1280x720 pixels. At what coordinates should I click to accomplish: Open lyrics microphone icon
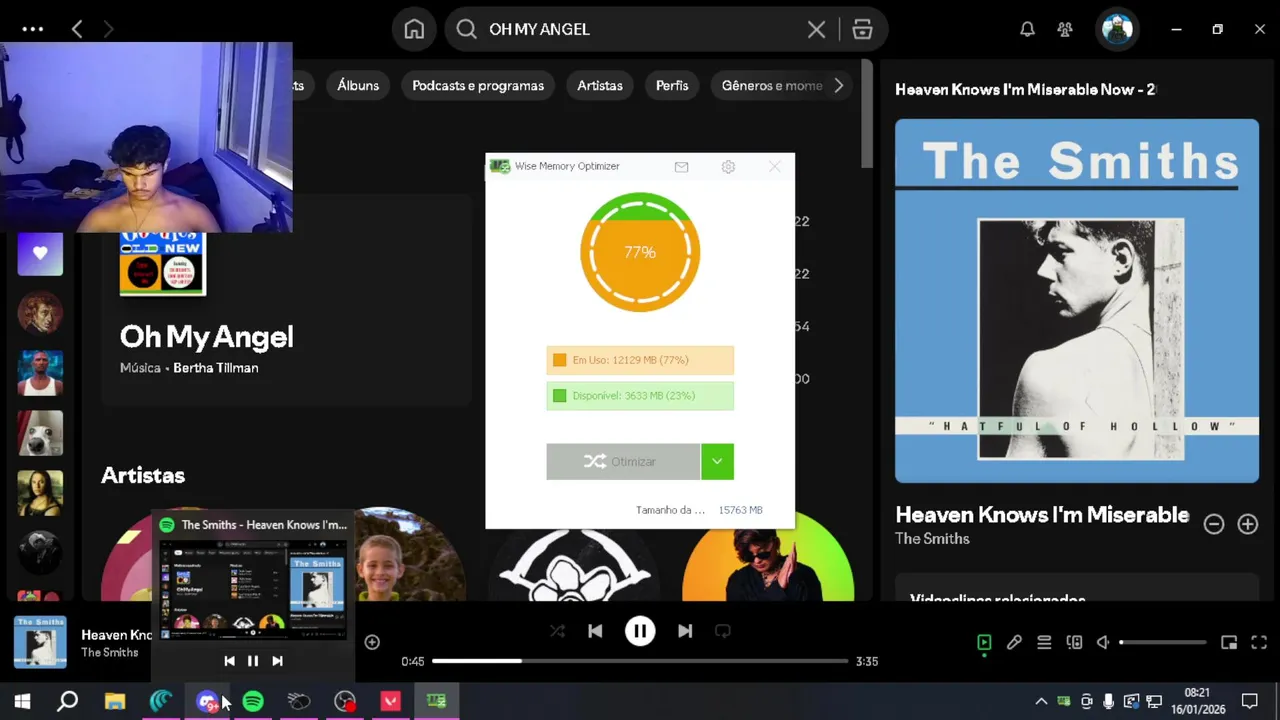(x=1014, y=642)
